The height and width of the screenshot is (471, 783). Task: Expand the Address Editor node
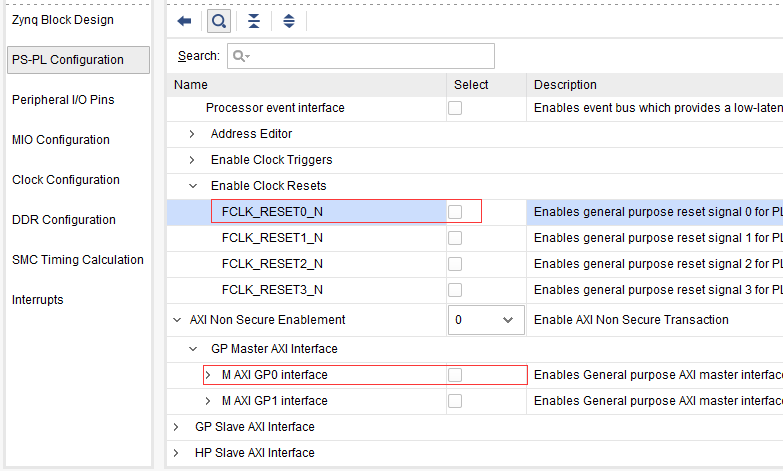[192, 134]
